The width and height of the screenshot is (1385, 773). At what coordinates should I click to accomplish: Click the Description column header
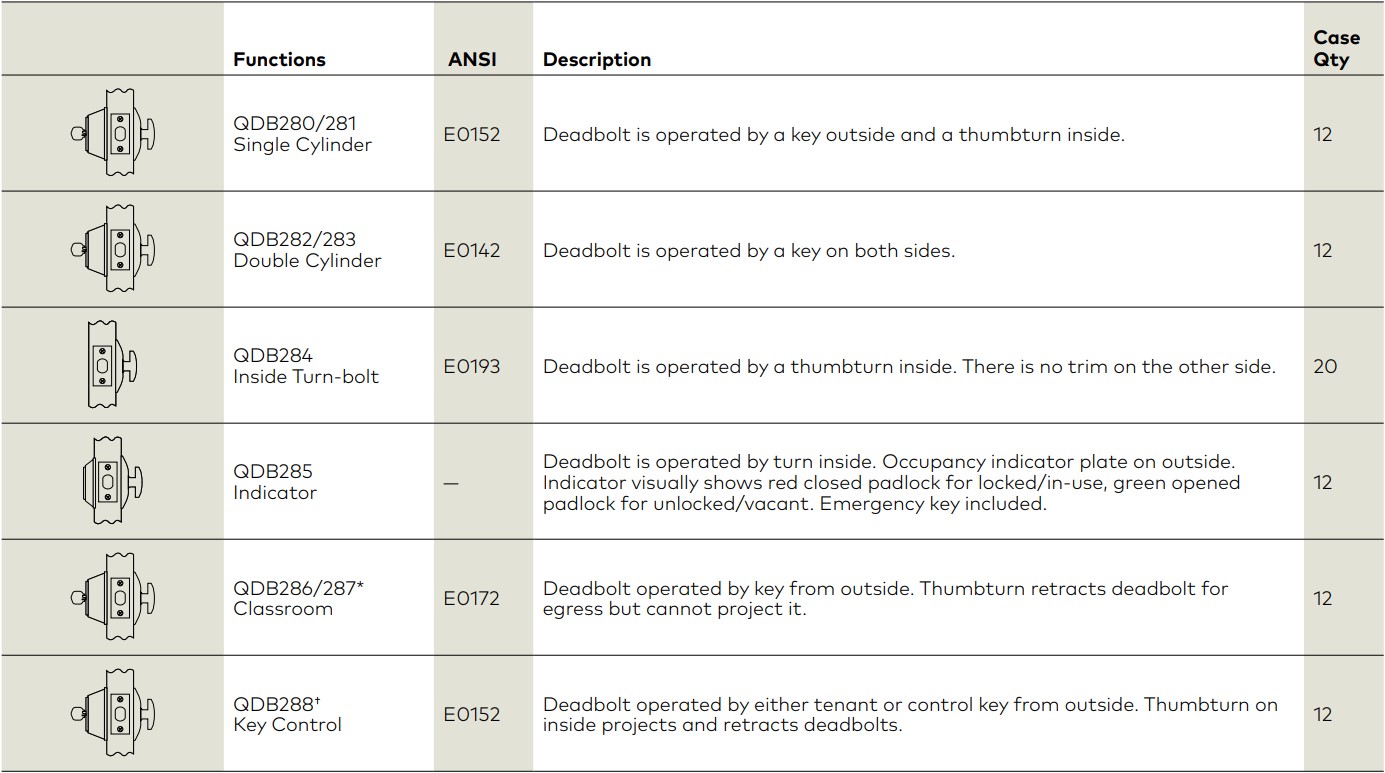tap(597, 59)
